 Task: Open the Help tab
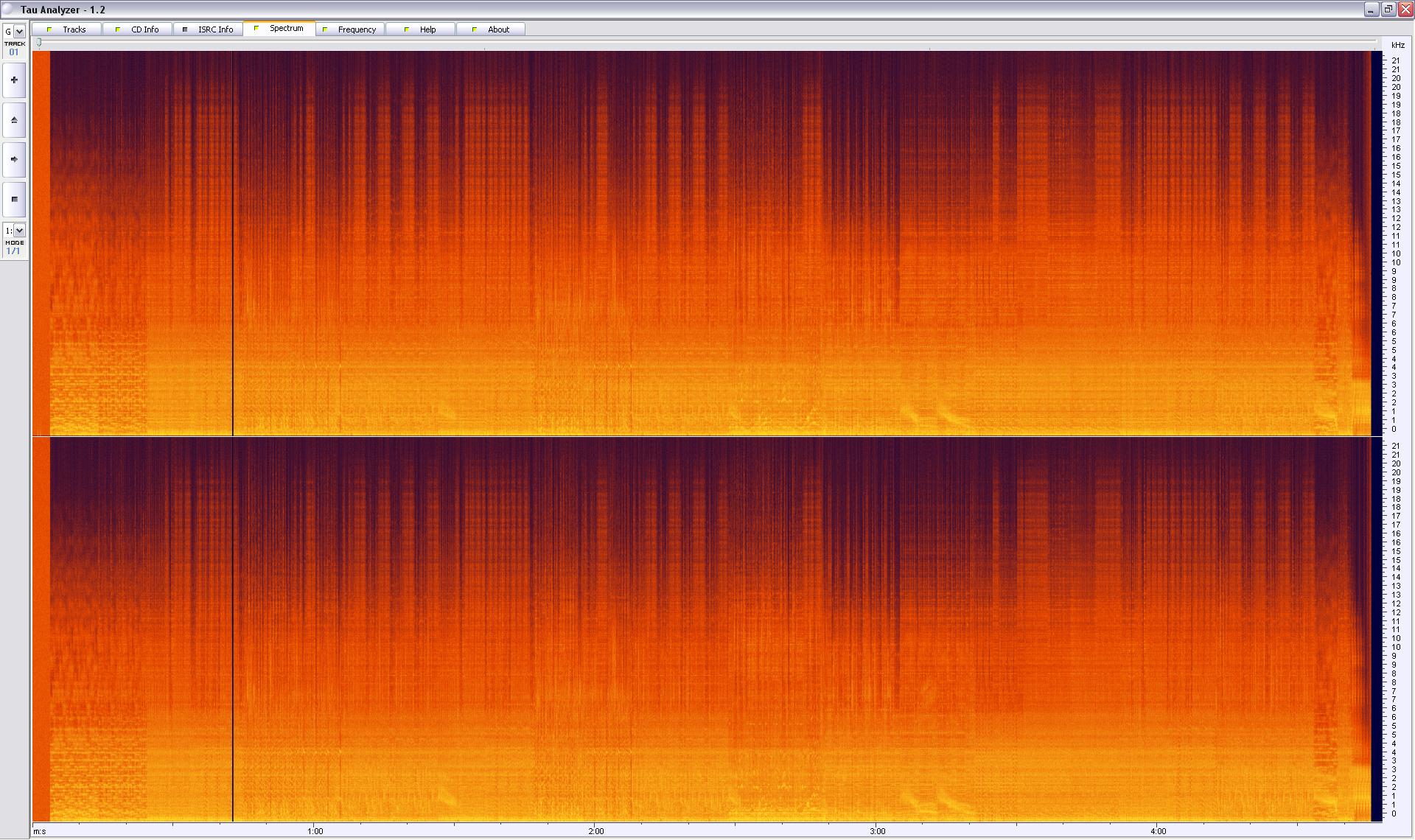click(420, 29)
